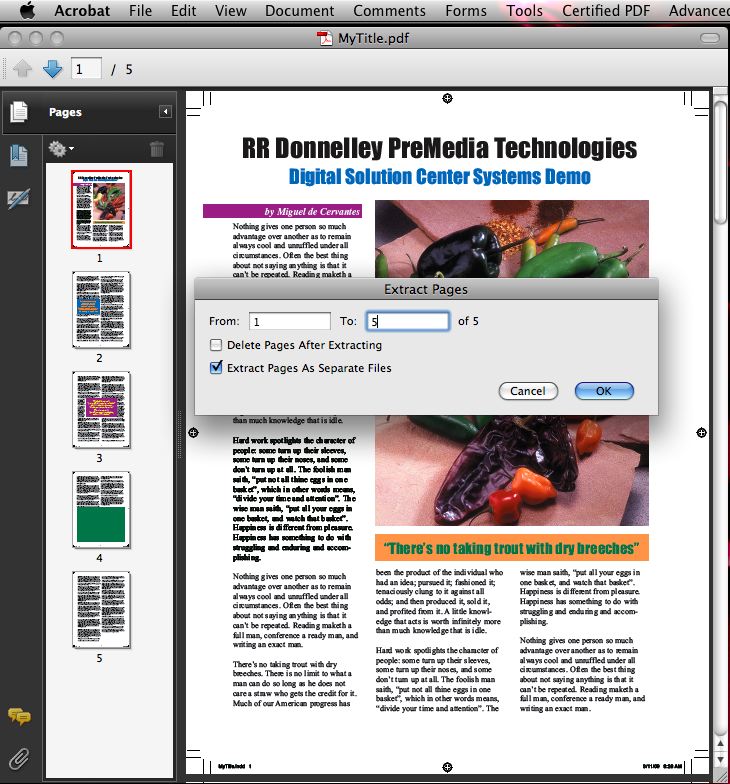The height and width of the screenshot is (784, 730).
Task: Uncheck Extract Pages As Separate Files
Action: 216,368
